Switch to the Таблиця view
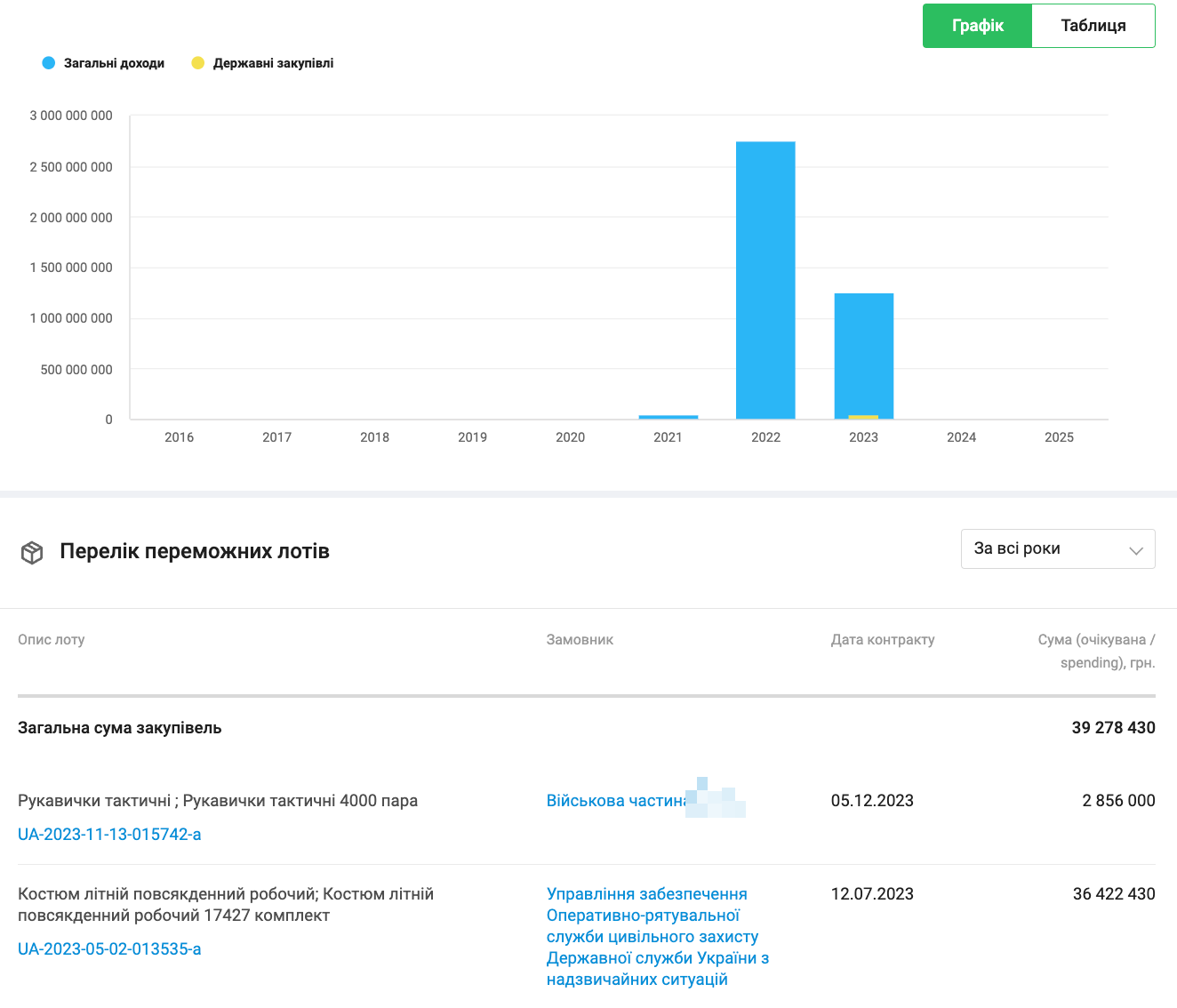Image resolution: width=1177 pixels, height=1008 pixels. pos(1093,26)
